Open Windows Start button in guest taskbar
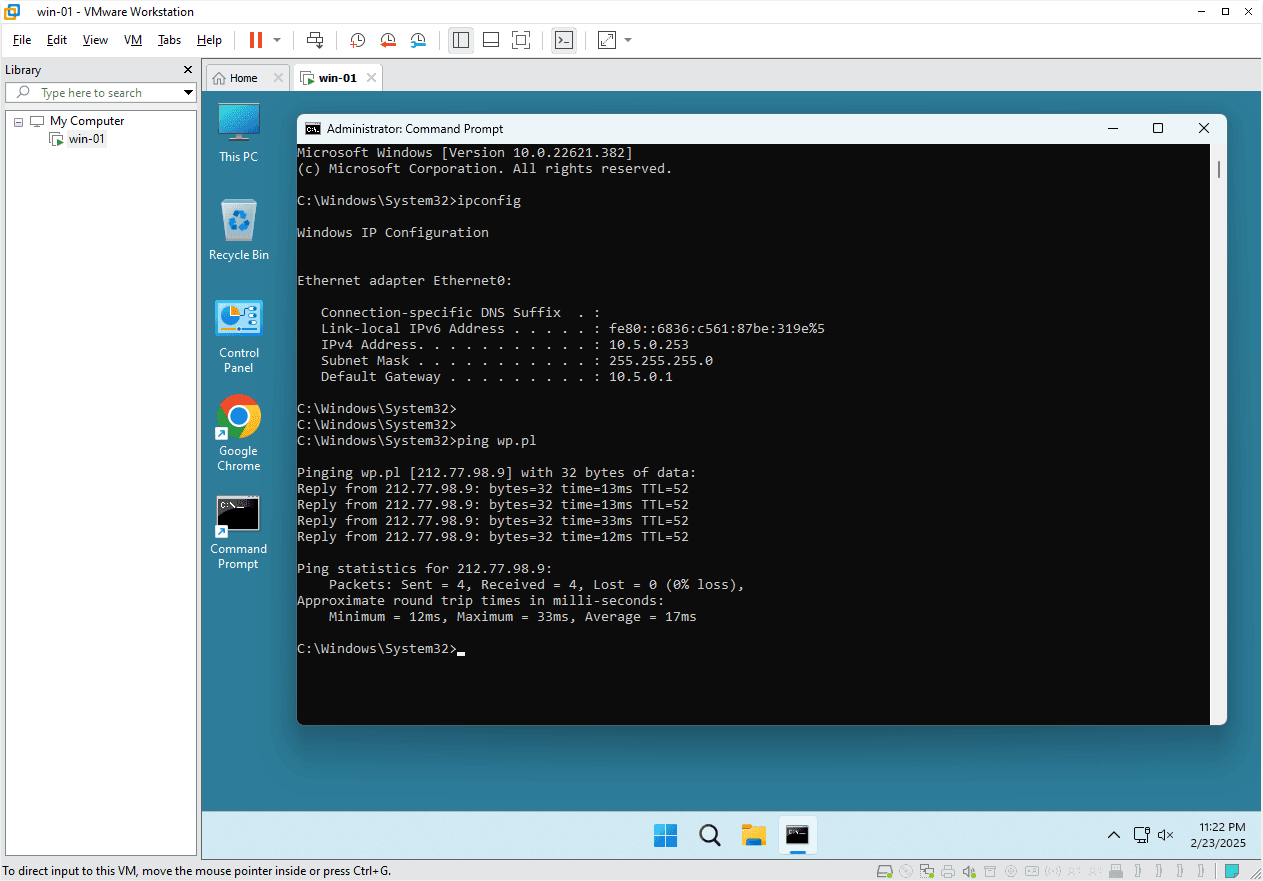 pyautogui.click(x=665, y=835)
